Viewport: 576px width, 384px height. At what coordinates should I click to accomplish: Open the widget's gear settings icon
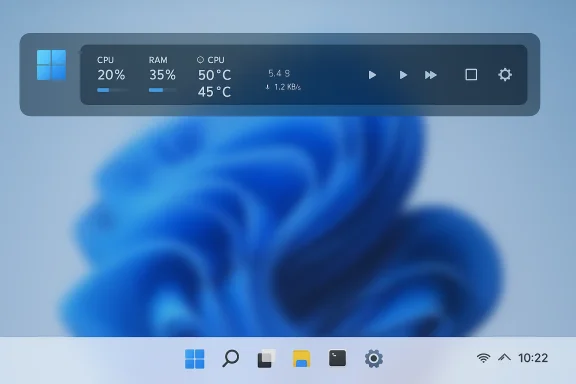(505, 75)
